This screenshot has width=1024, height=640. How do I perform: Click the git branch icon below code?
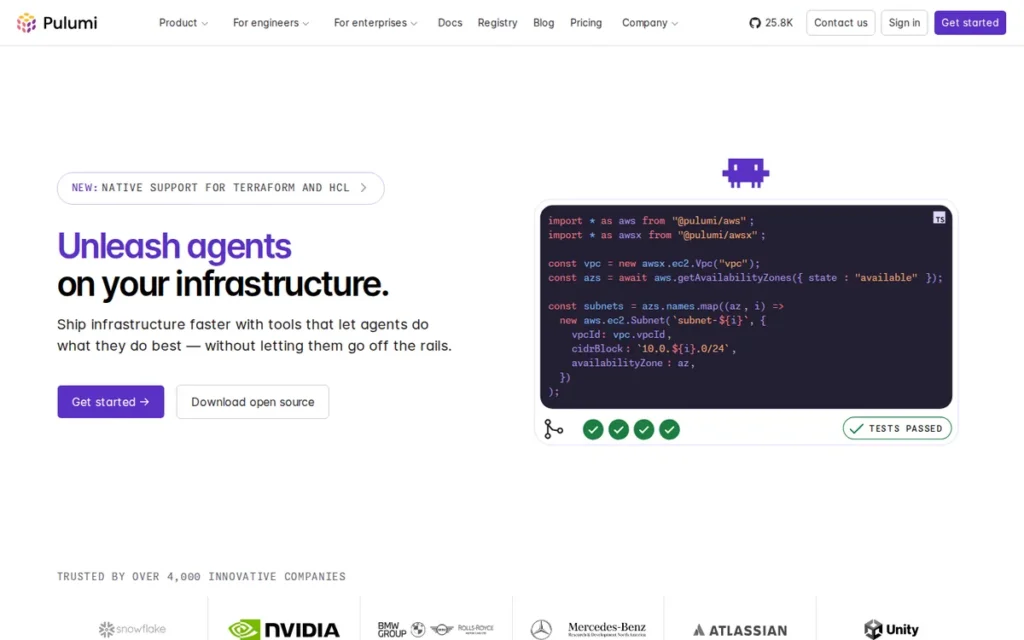click(553, 429)
